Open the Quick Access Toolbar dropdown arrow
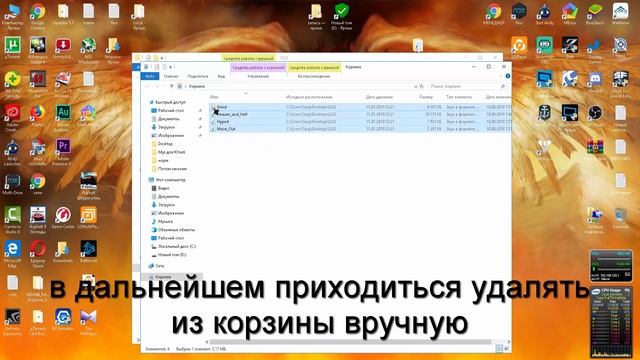This screenshot has height=360, width=640. click(x=171, y=67)
